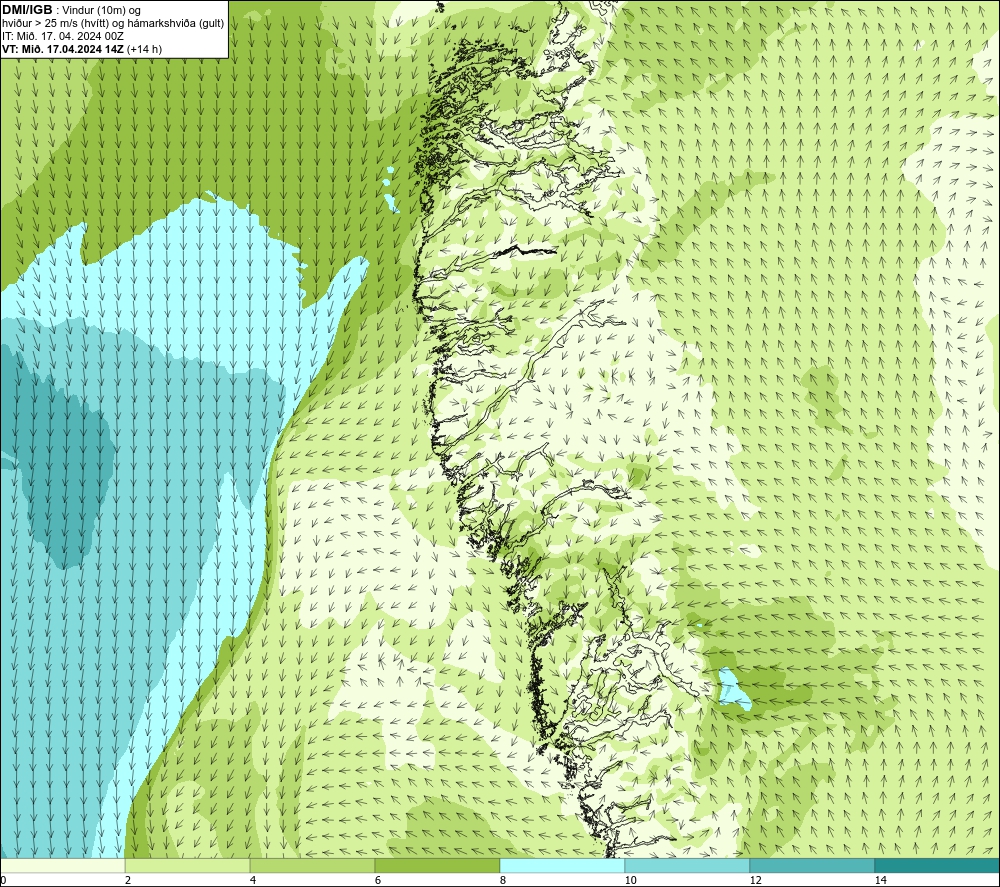Click the 4–6 m/s green legend swatch

(x=312, y=866)
